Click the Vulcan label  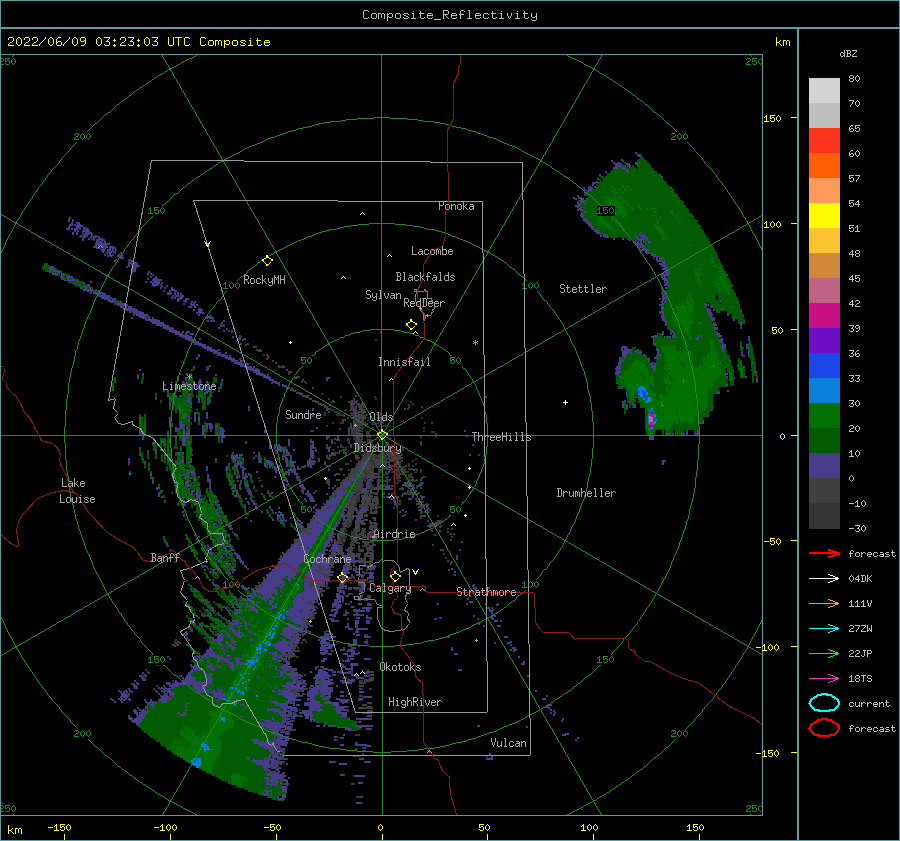pyautogui.click(x=508, y=743)
